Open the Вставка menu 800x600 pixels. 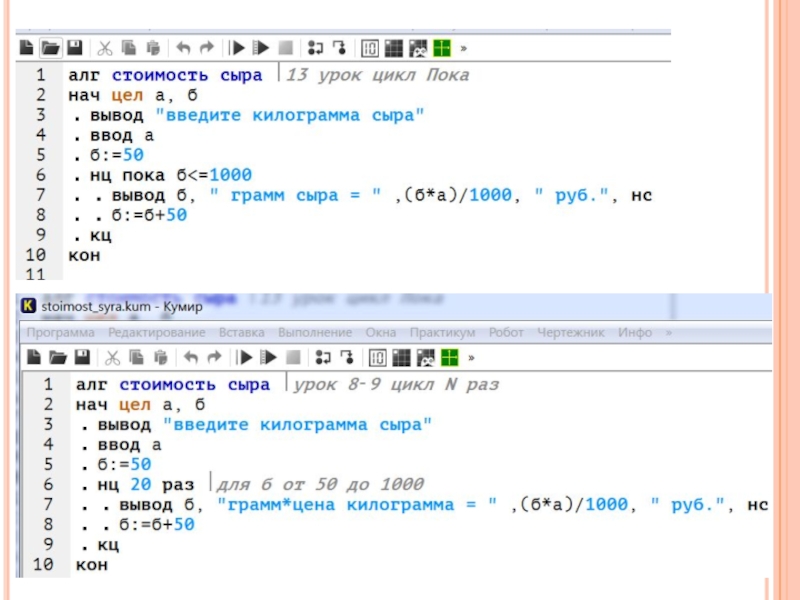241,333
